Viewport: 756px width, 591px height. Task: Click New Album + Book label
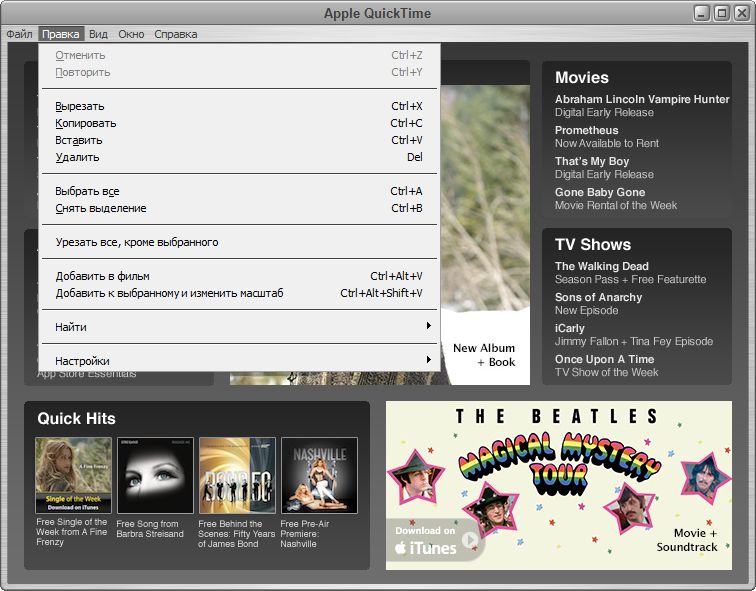click(484, 355)
